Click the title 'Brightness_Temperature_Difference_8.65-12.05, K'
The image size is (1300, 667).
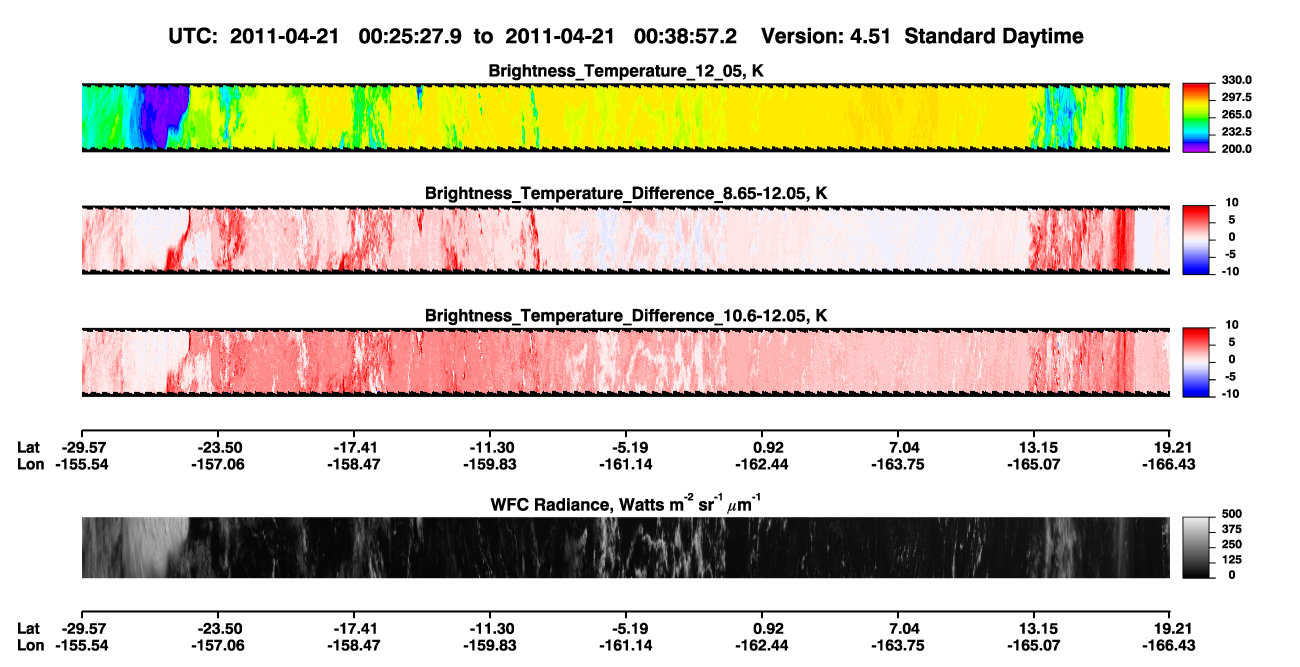(626, 193)
